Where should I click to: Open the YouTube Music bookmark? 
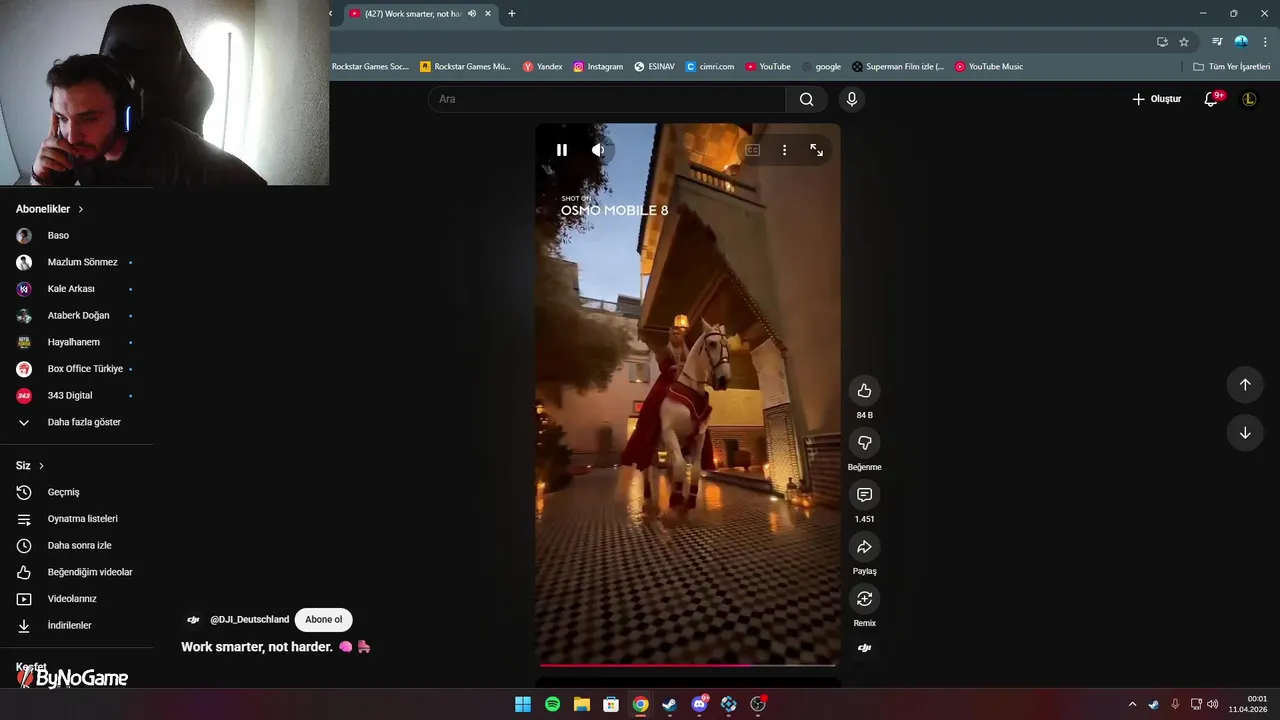[x=989, y=67]
